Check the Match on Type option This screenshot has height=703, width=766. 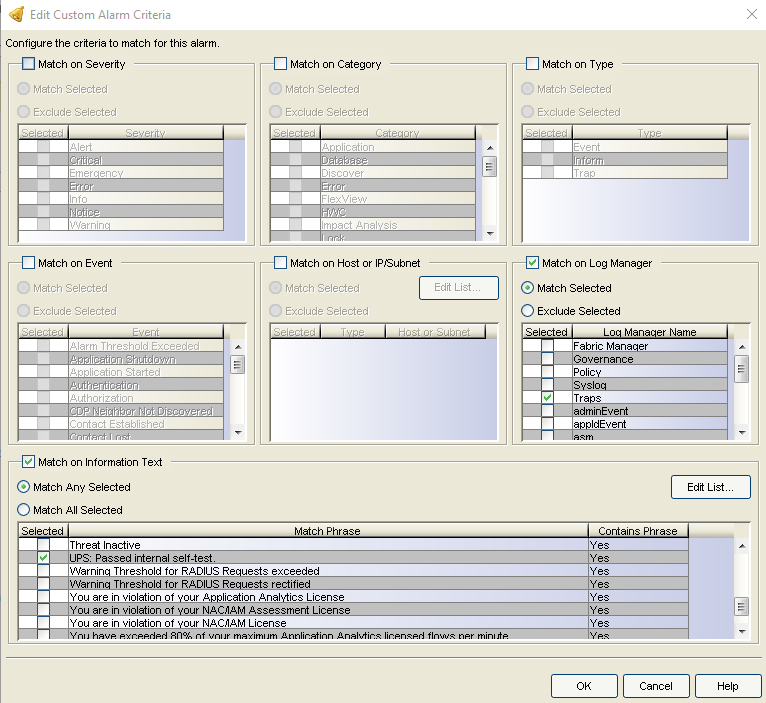click(532, 64)
